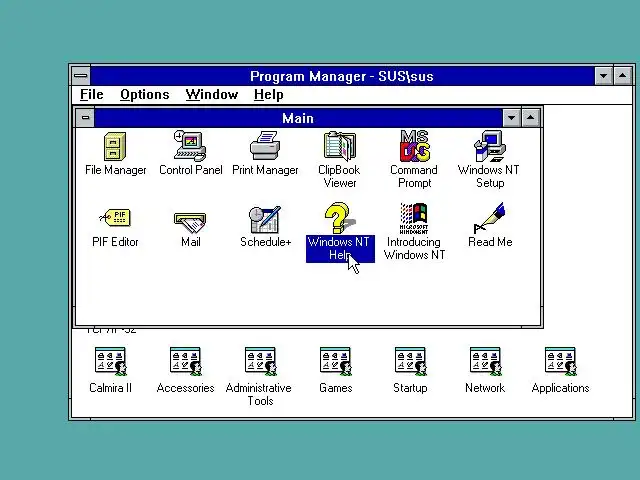Image resolution: width=640 pixels, height=480 pixels.
Task: Select Introducing Windows NT icon
Action: (x=414, y=218)
